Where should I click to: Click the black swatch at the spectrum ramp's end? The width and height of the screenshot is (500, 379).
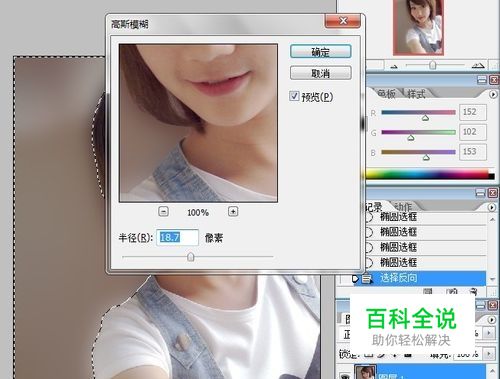pos(492,176)
